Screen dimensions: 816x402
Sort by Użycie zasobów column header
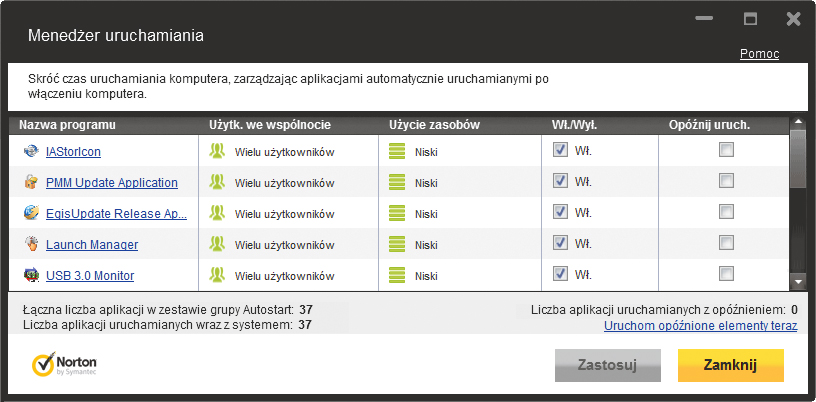click(435, 125)
